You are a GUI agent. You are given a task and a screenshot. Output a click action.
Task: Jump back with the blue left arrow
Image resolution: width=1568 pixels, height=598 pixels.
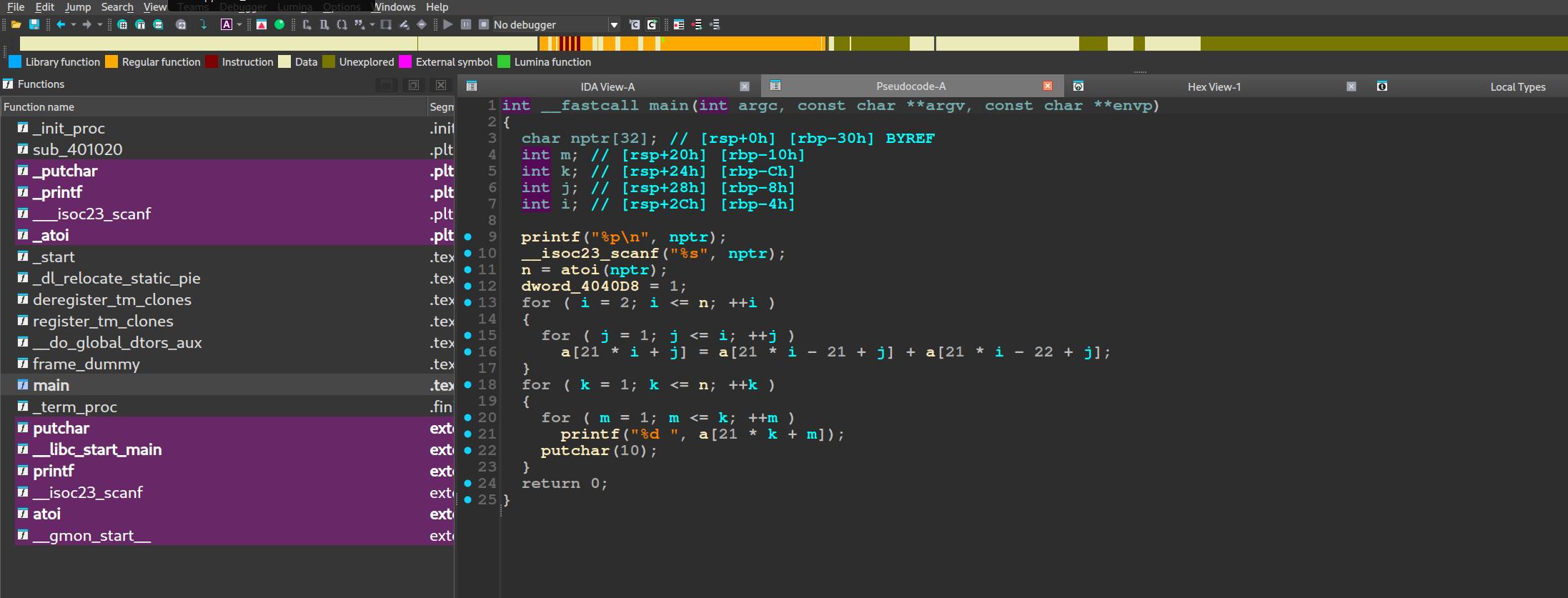tap(61, 24)
